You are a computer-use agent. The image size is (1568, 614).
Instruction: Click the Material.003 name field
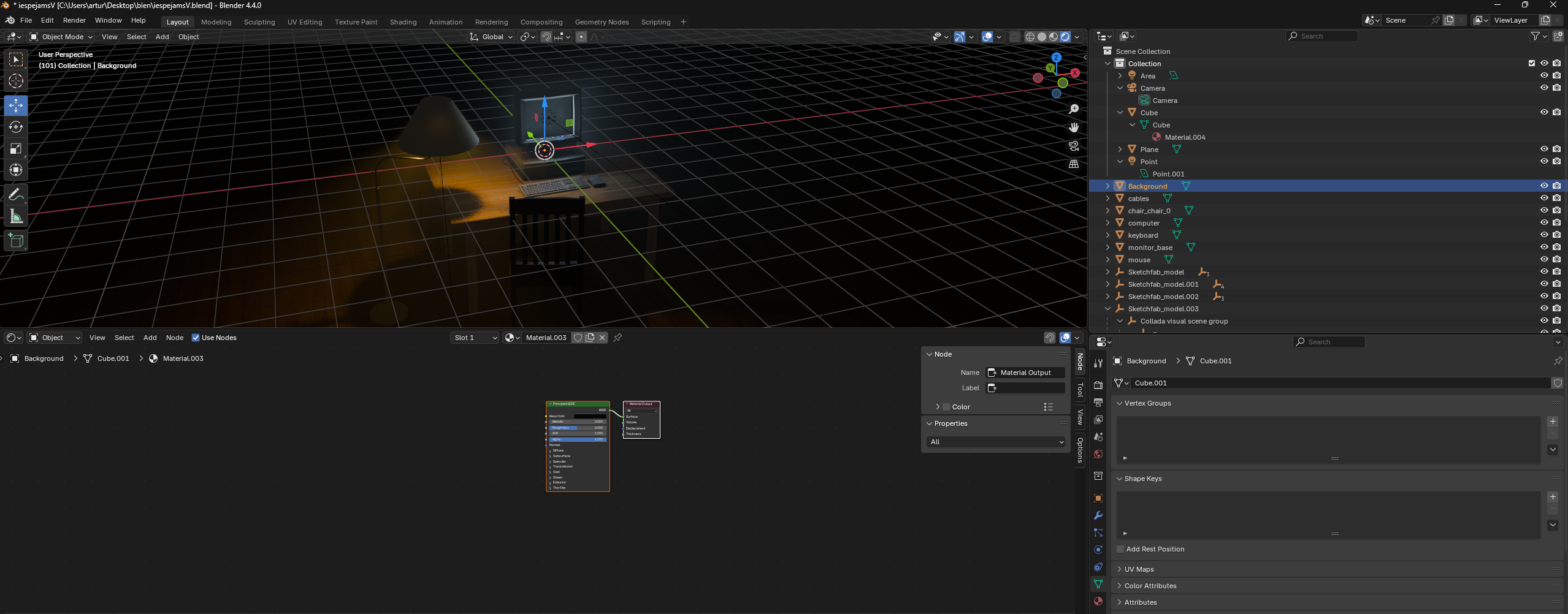pos(546,338)
